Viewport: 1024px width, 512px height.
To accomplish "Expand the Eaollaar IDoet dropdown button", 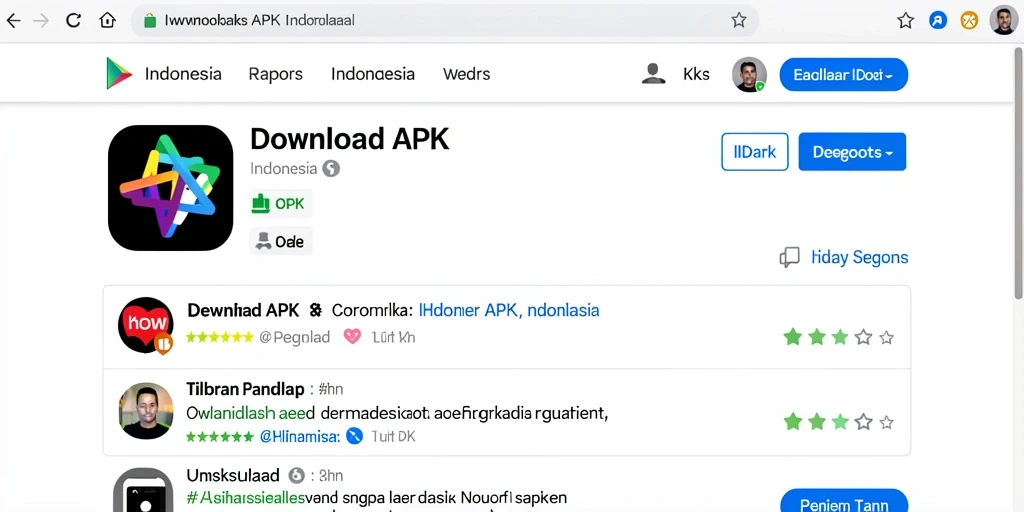I will click(844, 74).
